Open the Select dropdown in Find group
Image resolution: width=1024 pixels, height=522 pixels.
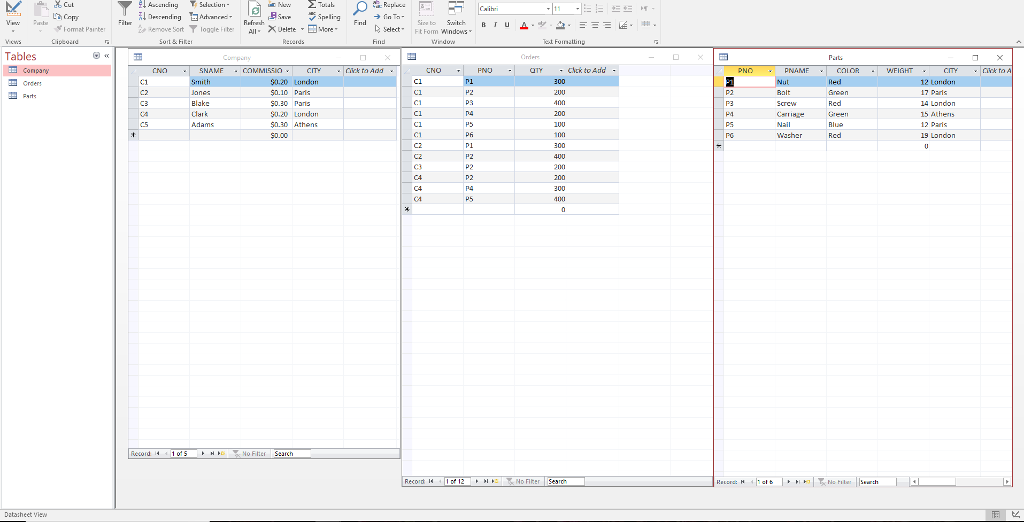click(389, 29)
